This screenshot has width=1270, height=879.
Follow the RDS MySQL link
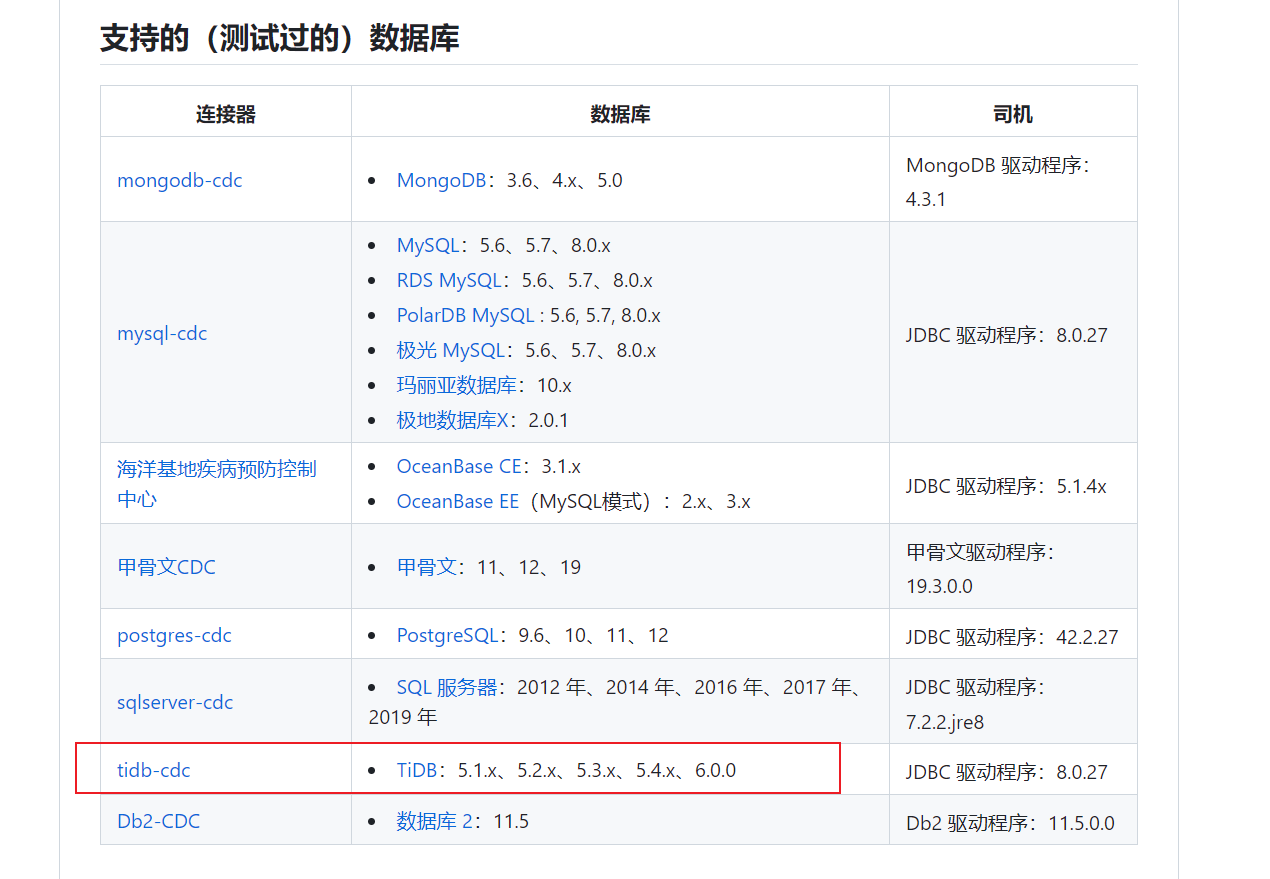(449, 280)
